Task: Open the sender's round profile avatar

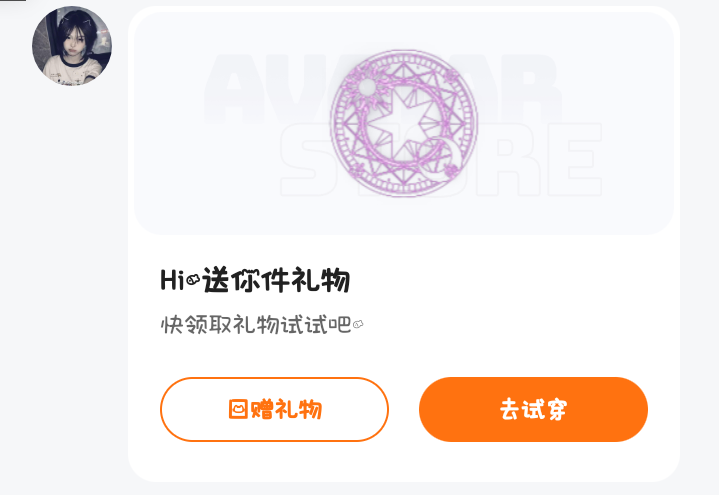Action: (72, 46)
